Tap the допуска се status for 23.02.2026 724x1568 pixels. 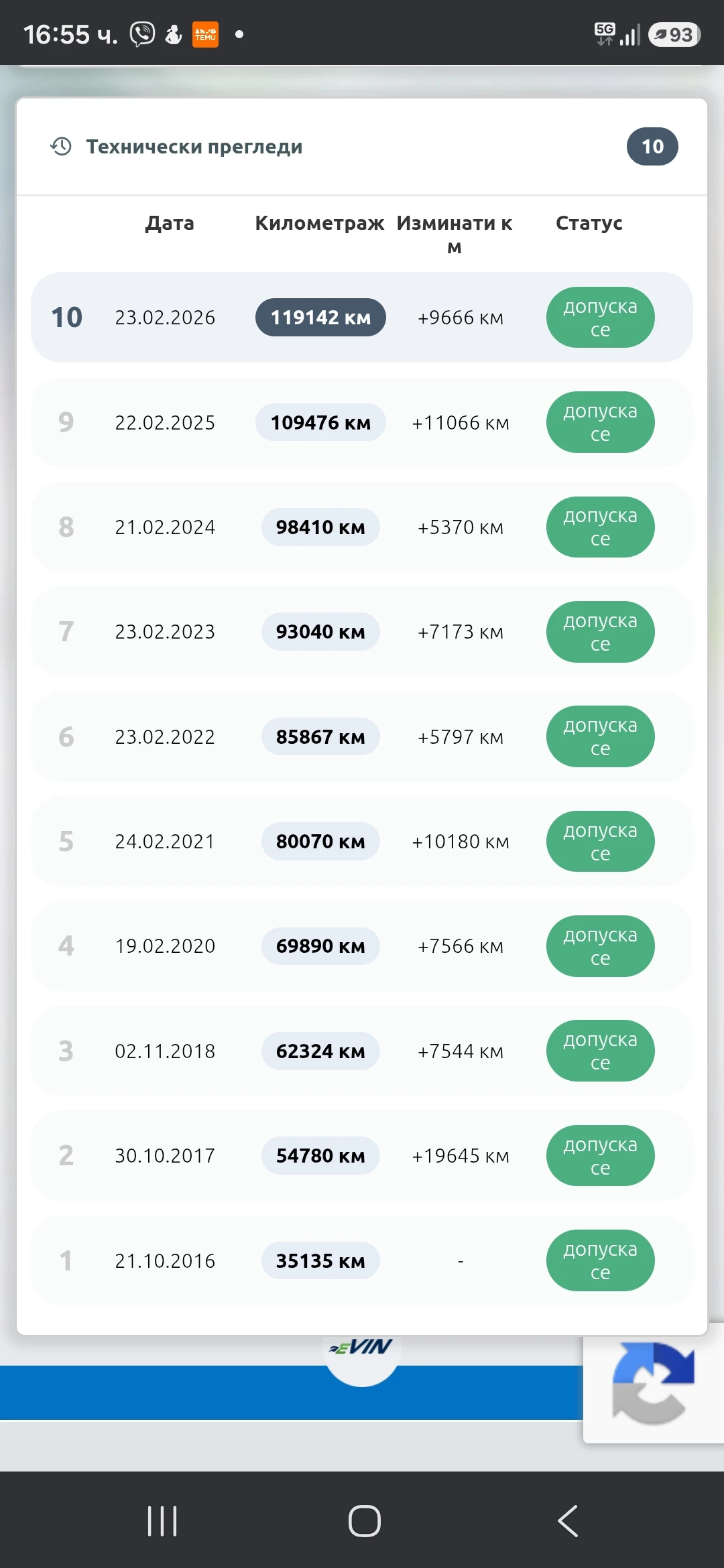[600, 318]
